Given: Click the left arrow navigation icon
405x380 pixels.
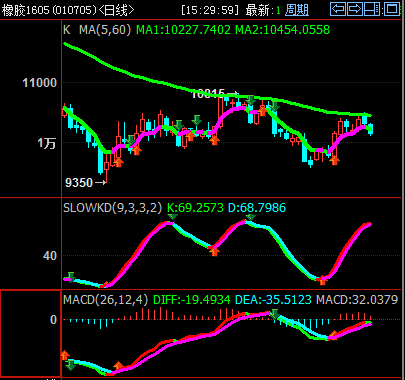Looking at the screenshot, I should tap(338, 9).
